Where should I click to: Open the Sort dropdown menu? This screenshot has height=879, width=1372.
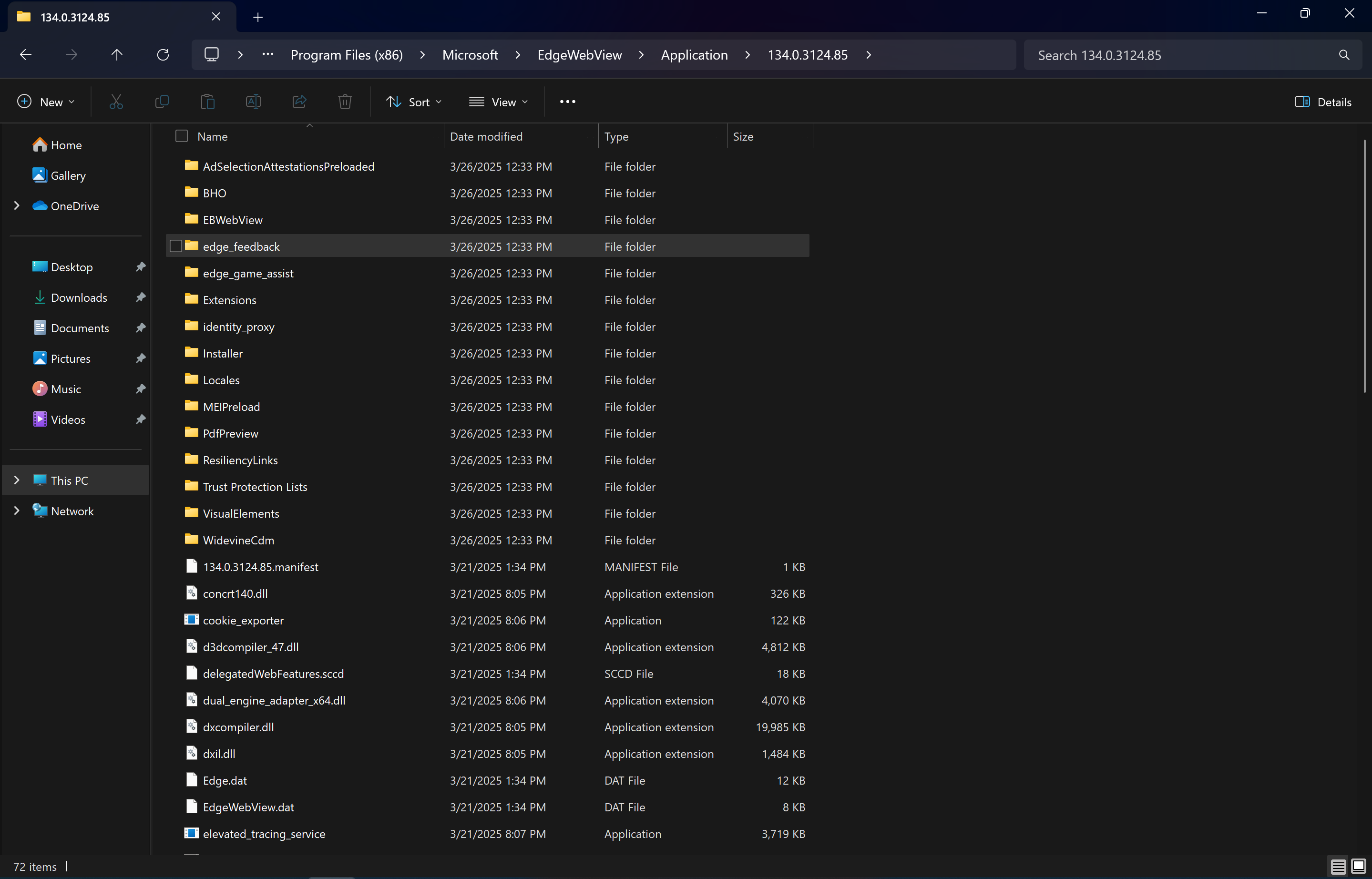coord(413,102)
